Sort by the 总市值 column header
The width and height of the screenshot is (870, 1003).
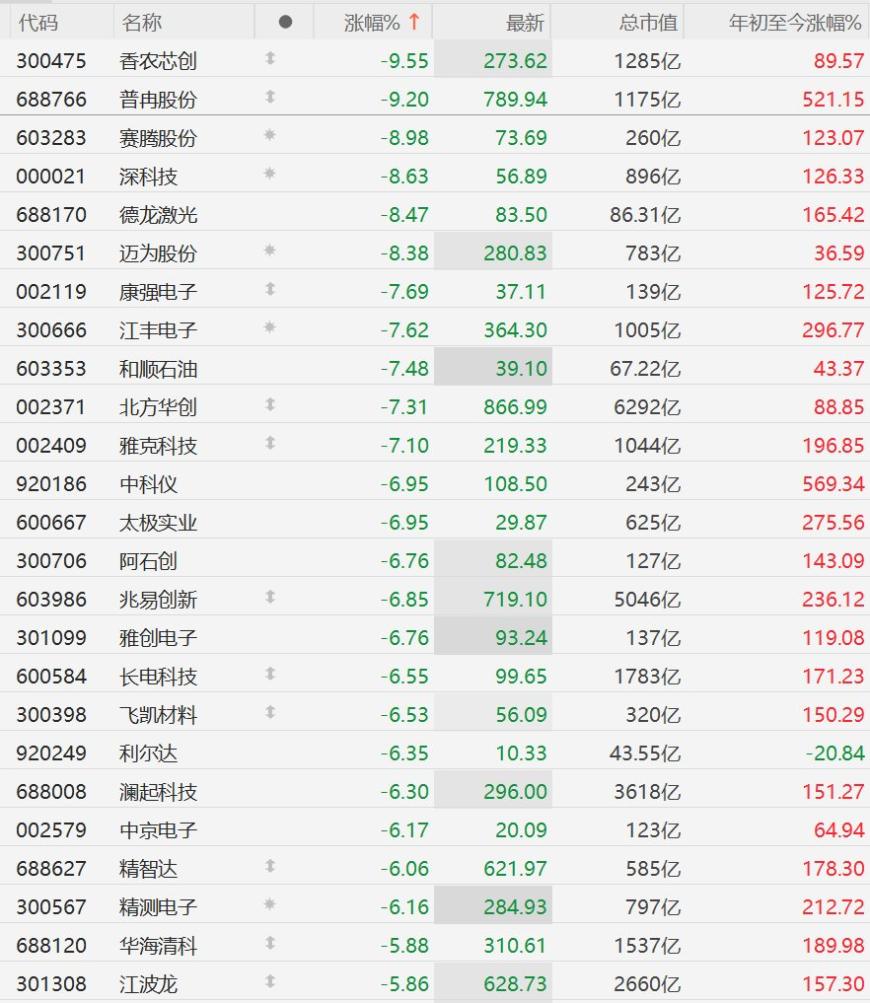[x=648, y=23]
